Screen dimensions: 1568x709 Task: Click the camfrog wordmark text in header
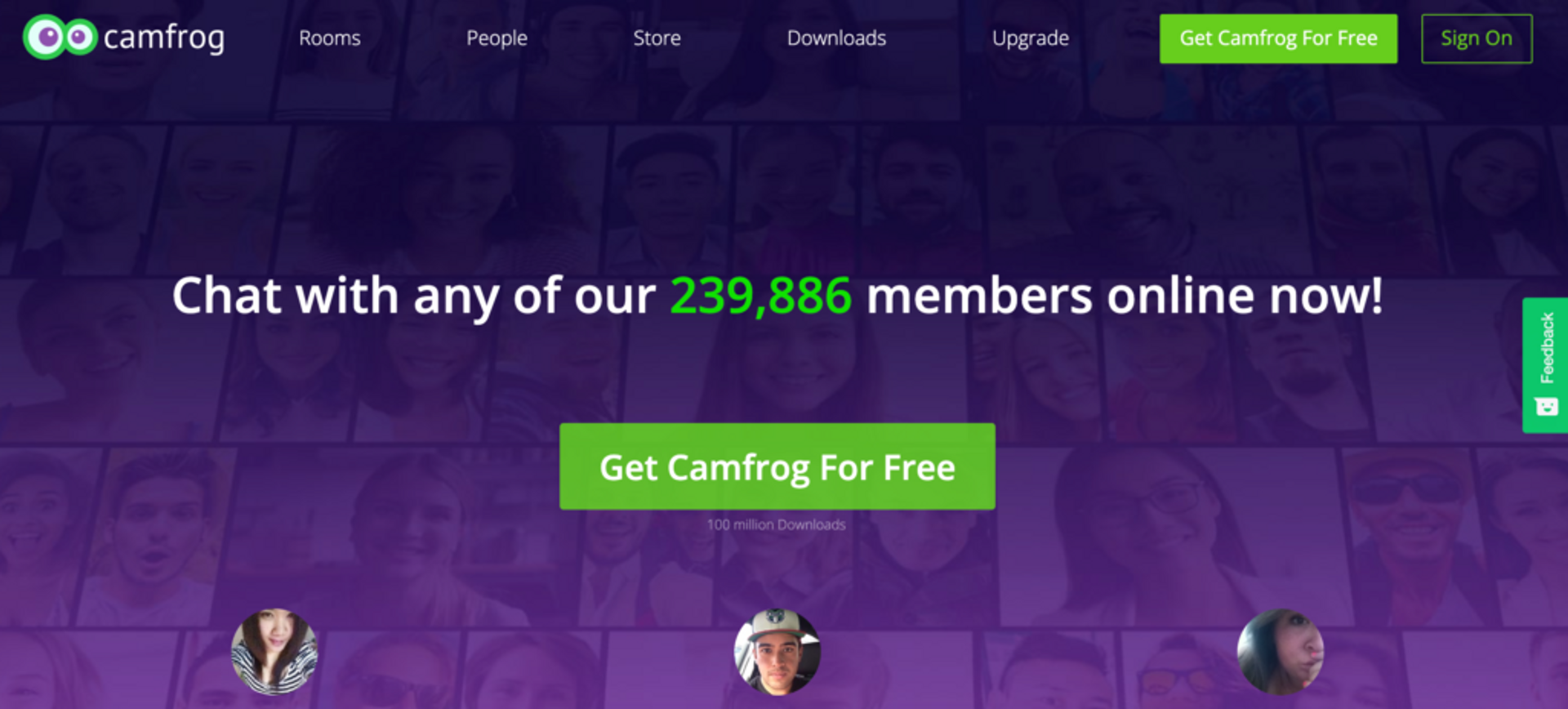tap(164, 38)
